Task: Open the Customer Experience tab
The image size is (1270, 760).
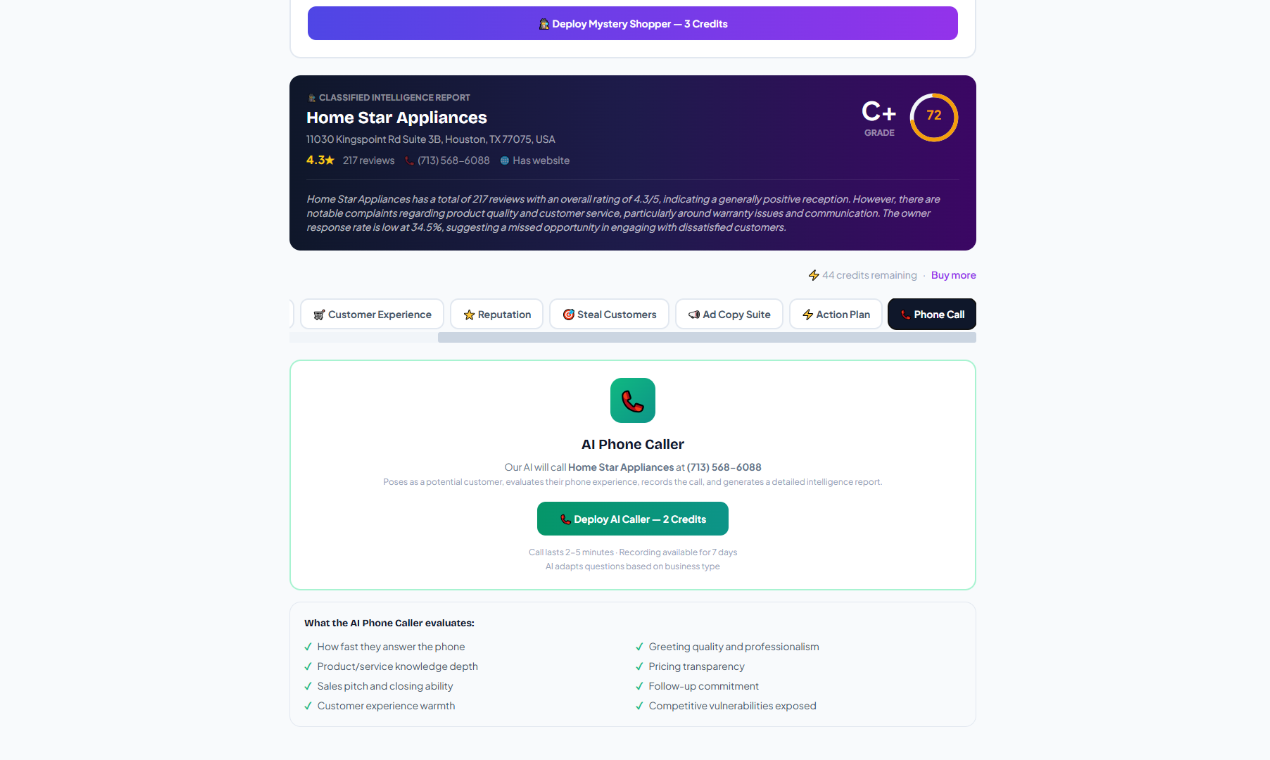Action: tap(372, 314)
